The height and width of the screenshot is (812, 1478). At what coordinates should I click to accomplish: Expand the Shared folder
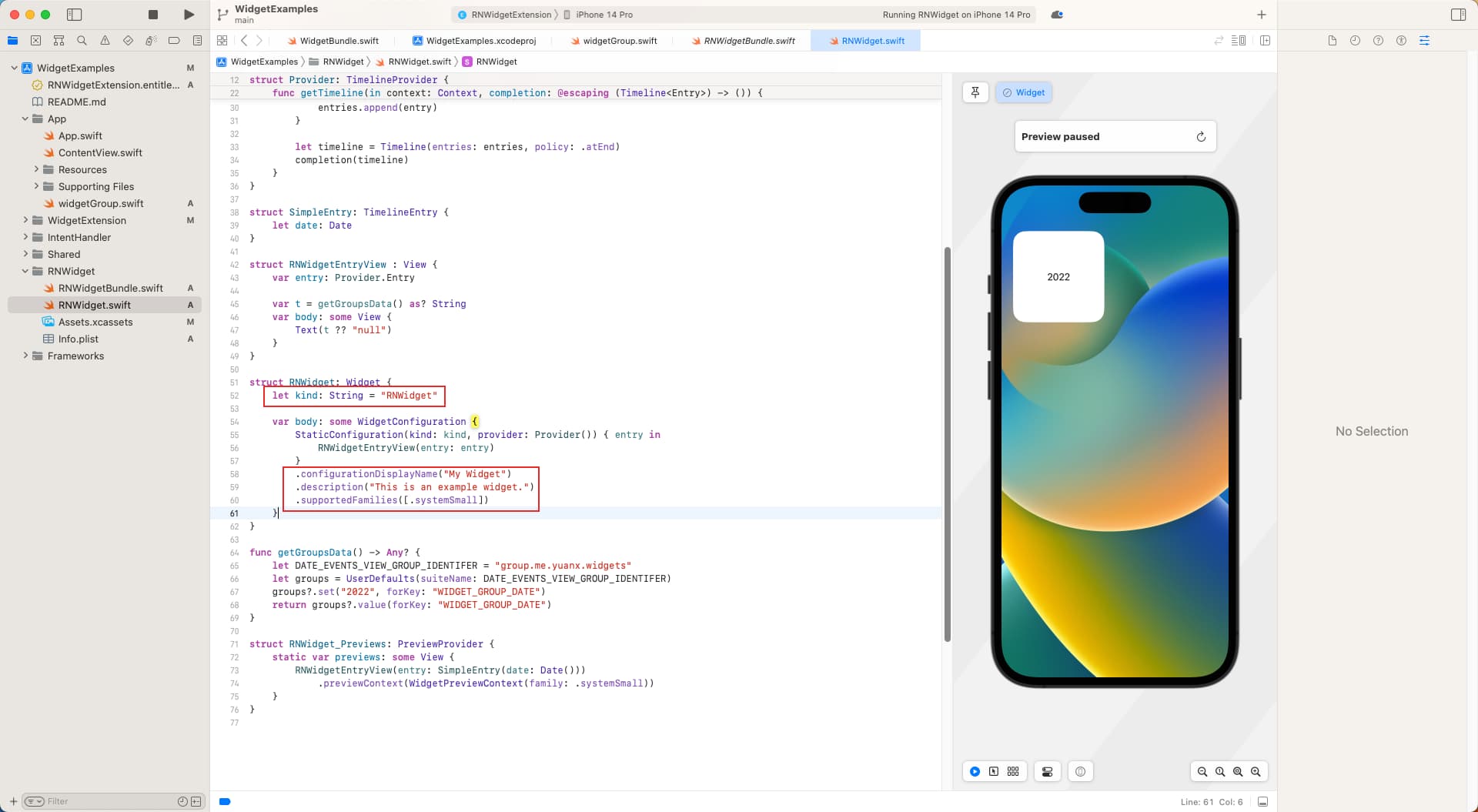point(25,254)
